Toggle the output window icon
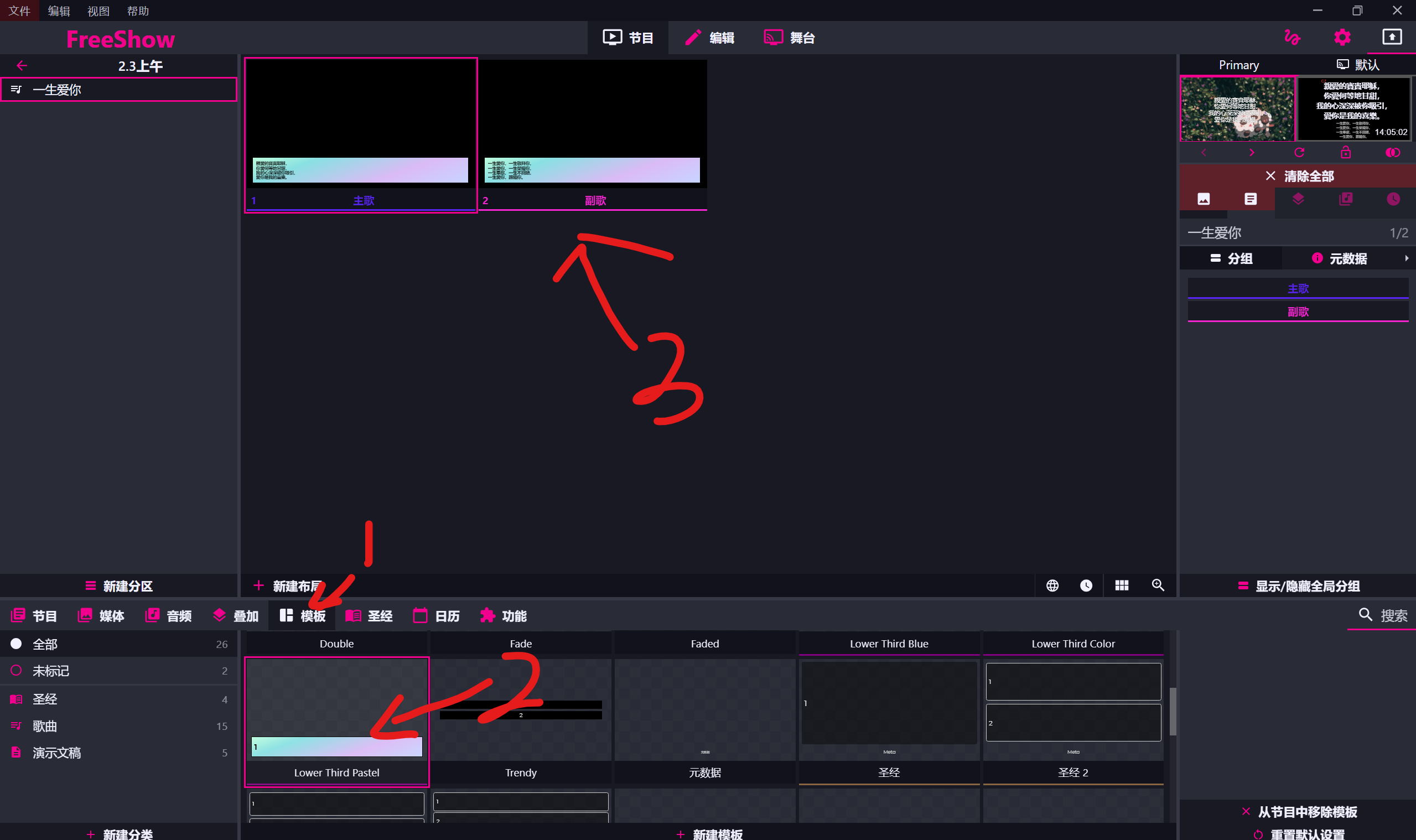This screenshot has height=840, width=1416. (x=1392, y=38)
